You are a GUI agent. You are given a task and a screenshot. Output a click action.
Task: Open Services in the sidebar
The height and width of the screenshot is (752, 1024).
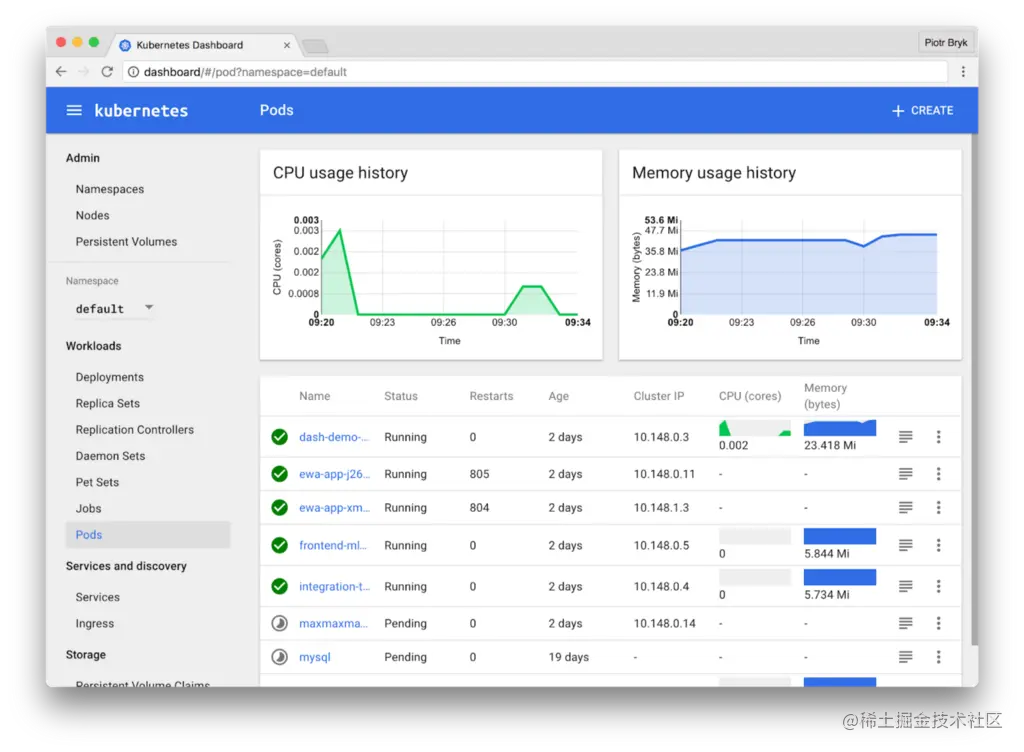97,597
